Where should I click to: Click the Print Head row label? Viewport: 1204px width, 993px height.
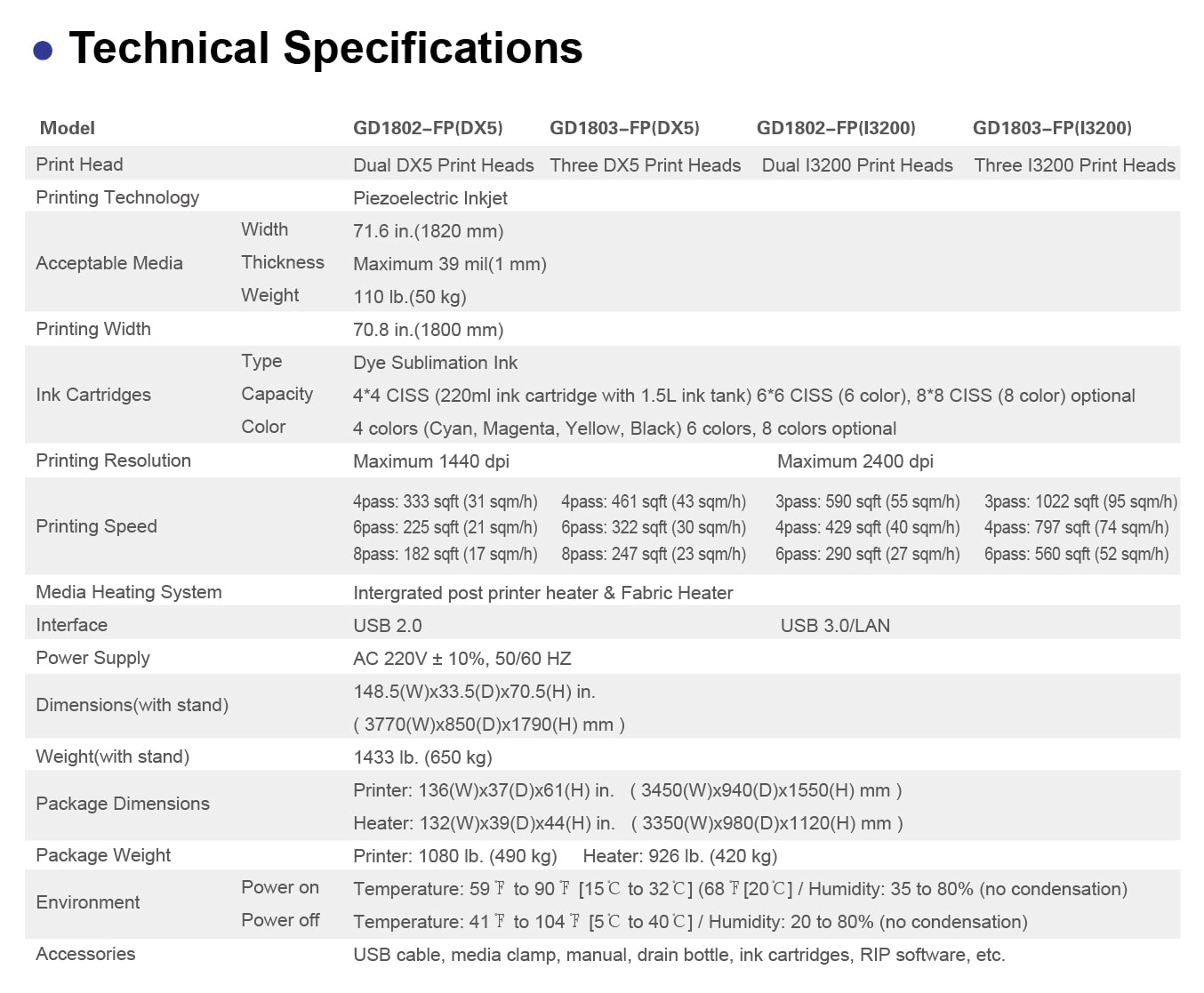pyautogui.click(x=79, y=164)
